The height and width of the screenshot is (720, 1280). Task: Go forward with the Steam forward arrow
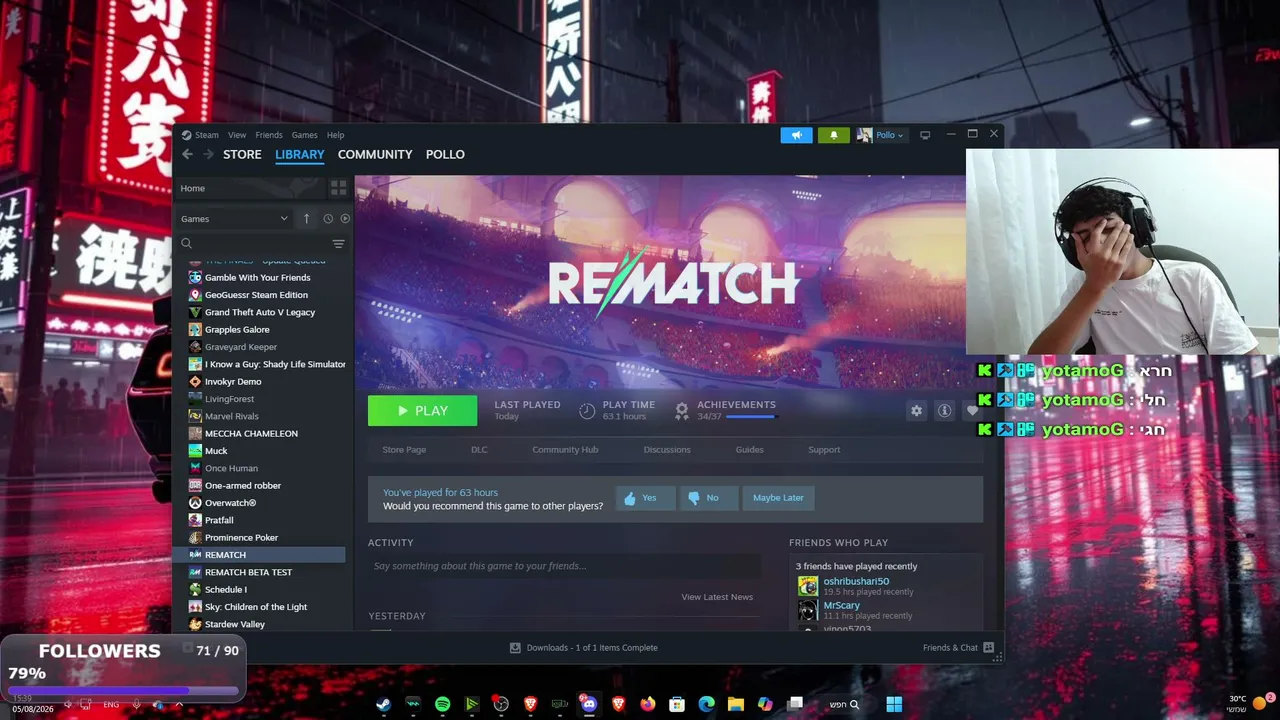pyautogui.click(x=208, y=154)
